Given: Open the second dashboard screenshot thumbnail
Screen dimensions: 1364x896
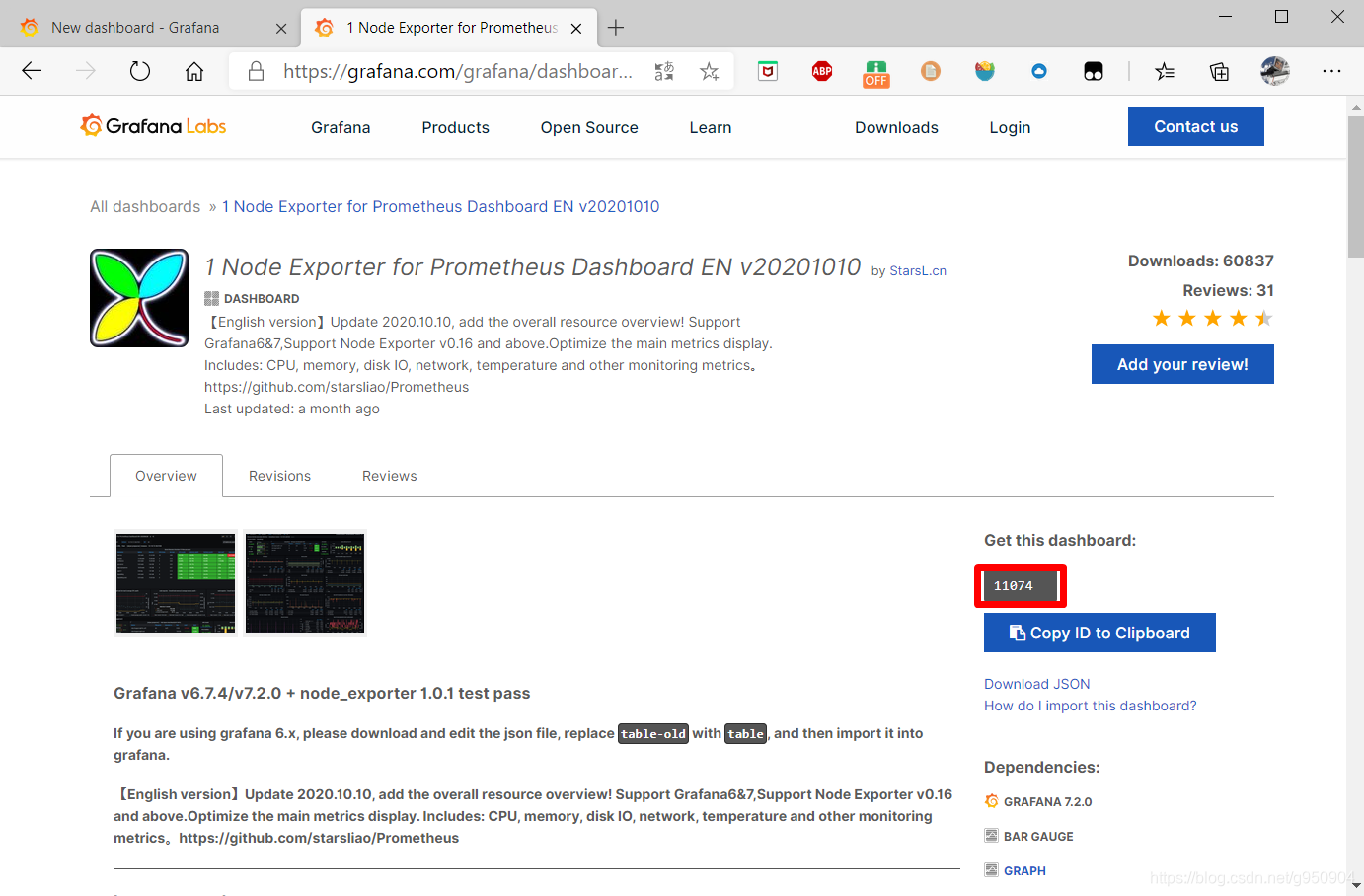Looking at the screenshot, I should click(305, 582).
